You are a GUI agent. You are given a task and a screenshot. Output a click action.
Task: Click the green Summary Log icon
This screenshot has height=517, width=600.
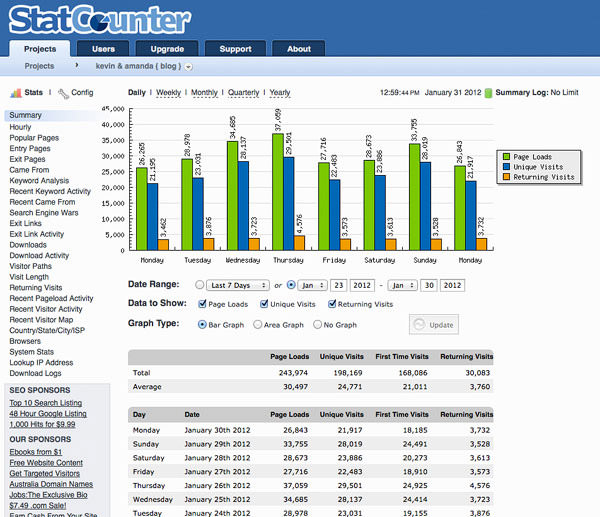(x=488, y=93)
